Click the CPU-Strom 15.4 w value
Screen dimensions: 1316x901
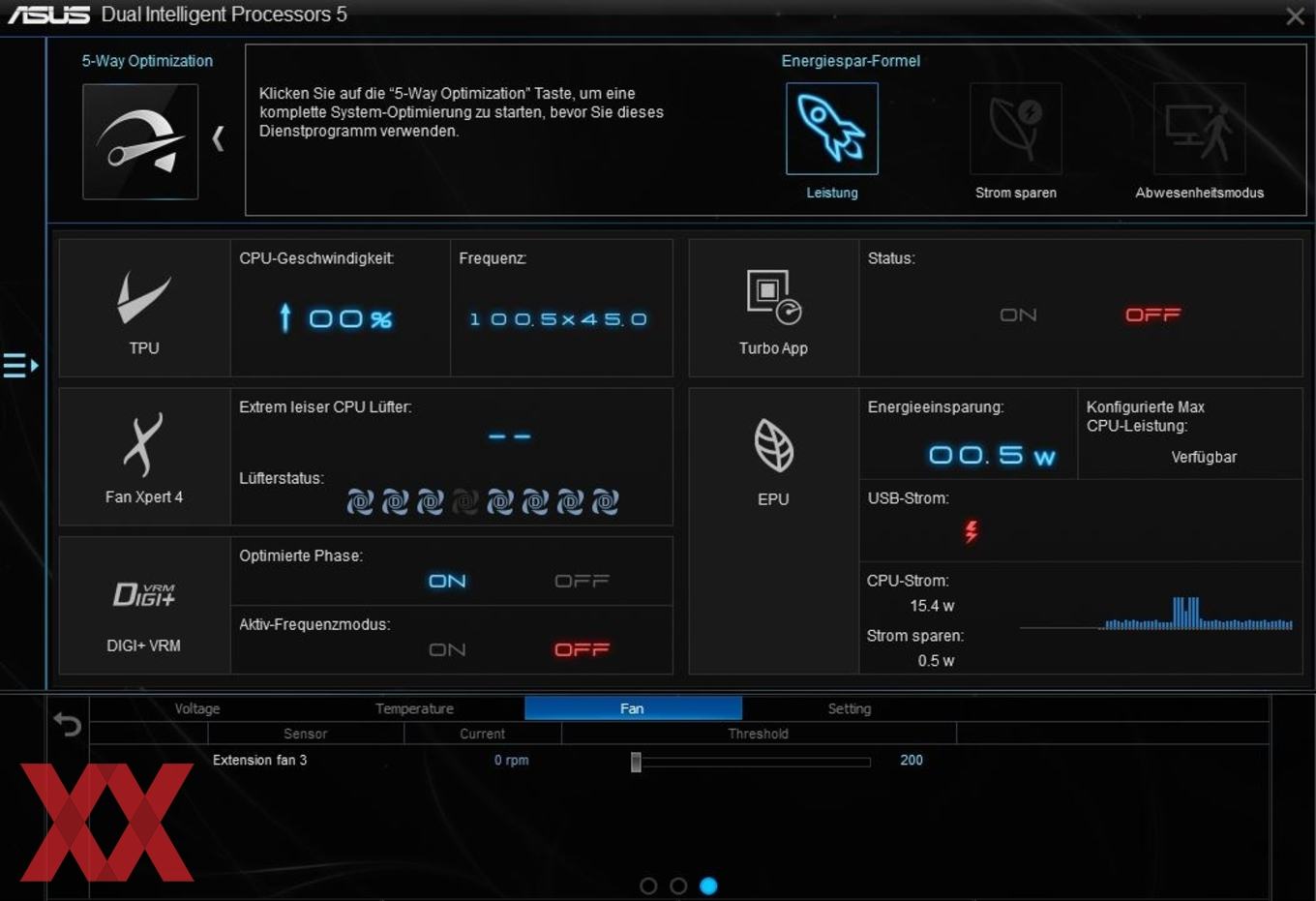932,606
